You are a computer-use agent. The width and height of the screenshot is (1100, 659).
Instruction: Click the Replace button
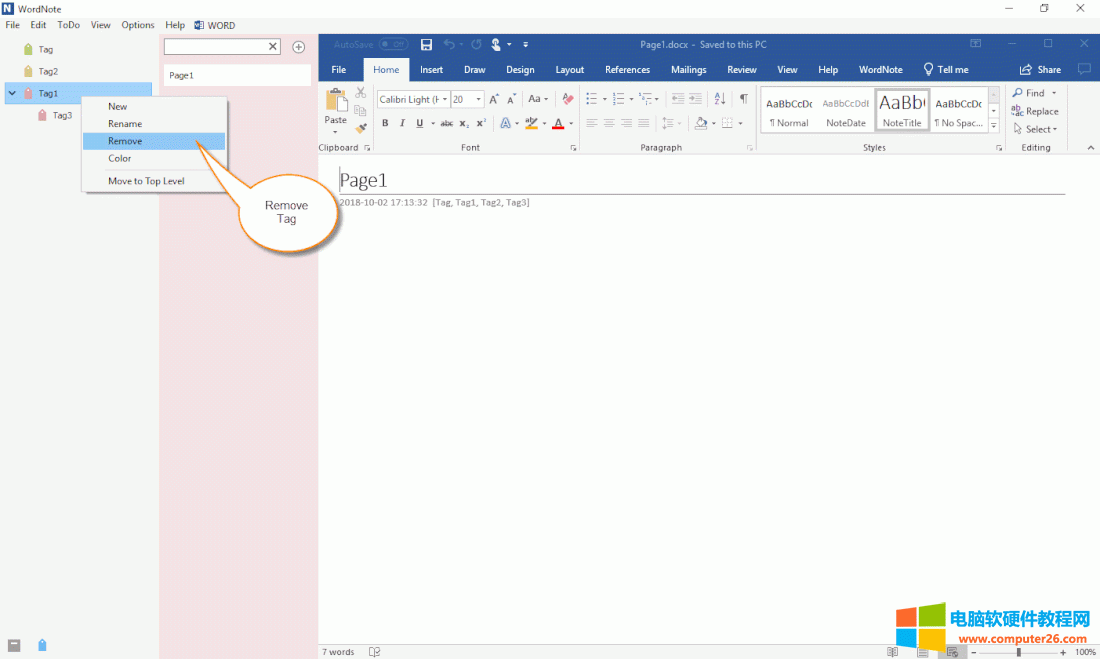pyautogui.click(x=1035, y=111)
